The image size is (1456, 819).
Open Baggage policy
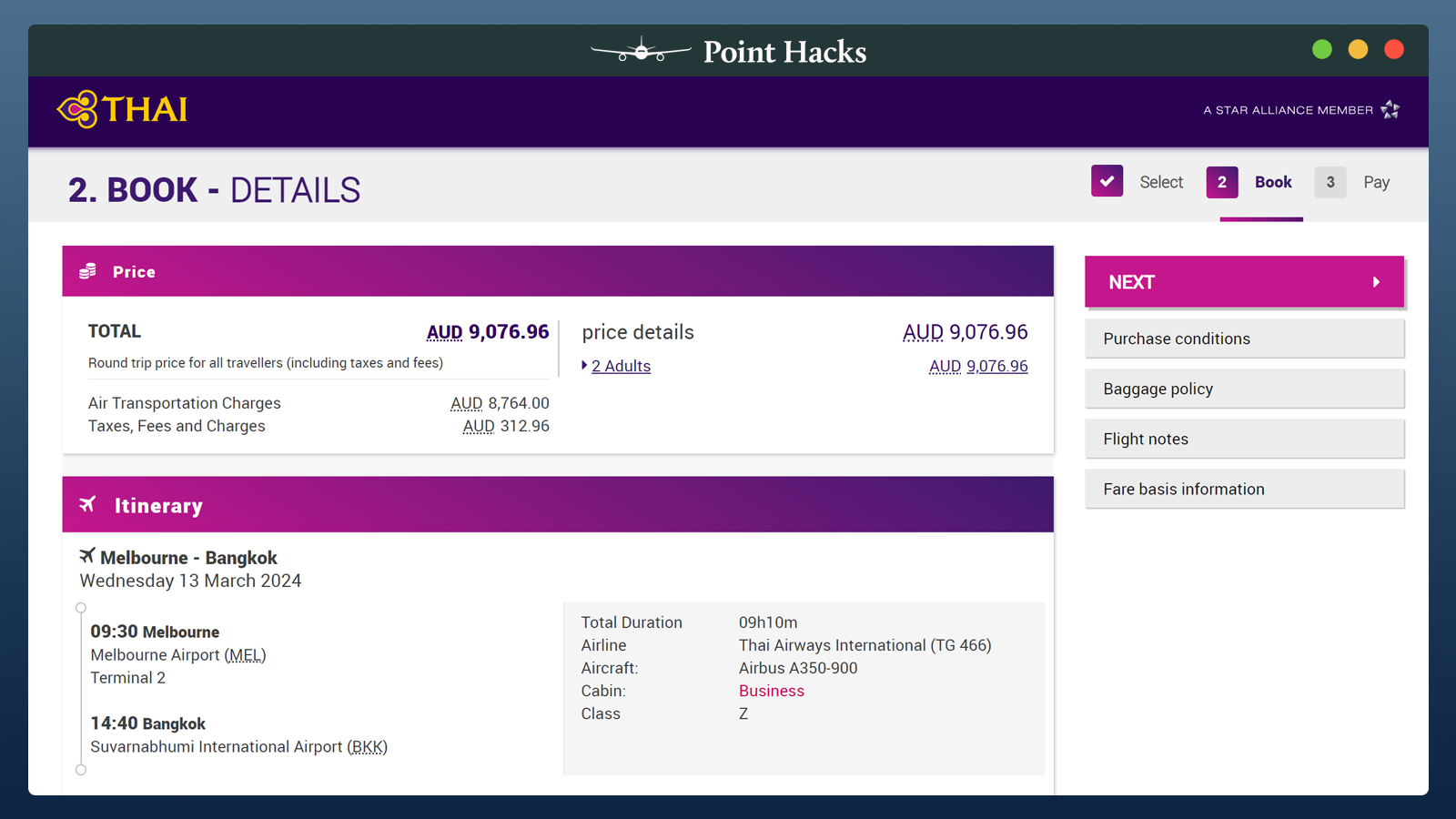(1244, 389)
